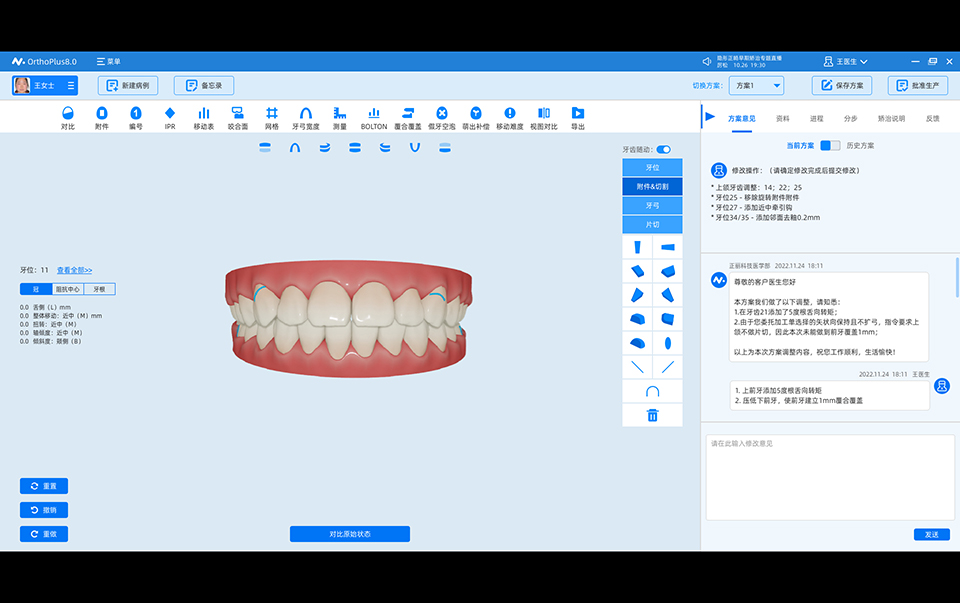Select the 附件 attachment tool icon
Viewport: 960px width, 603px height.
[101, 118]
